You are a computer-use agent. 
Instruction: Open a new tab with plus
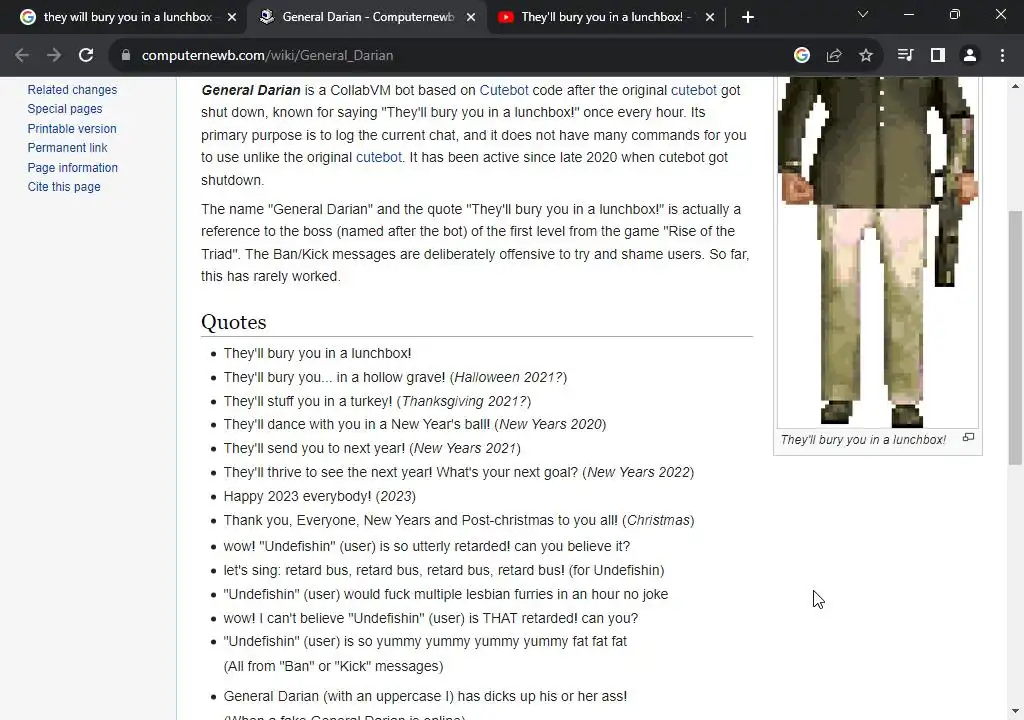pyautogui.click(x=748, y=17)
